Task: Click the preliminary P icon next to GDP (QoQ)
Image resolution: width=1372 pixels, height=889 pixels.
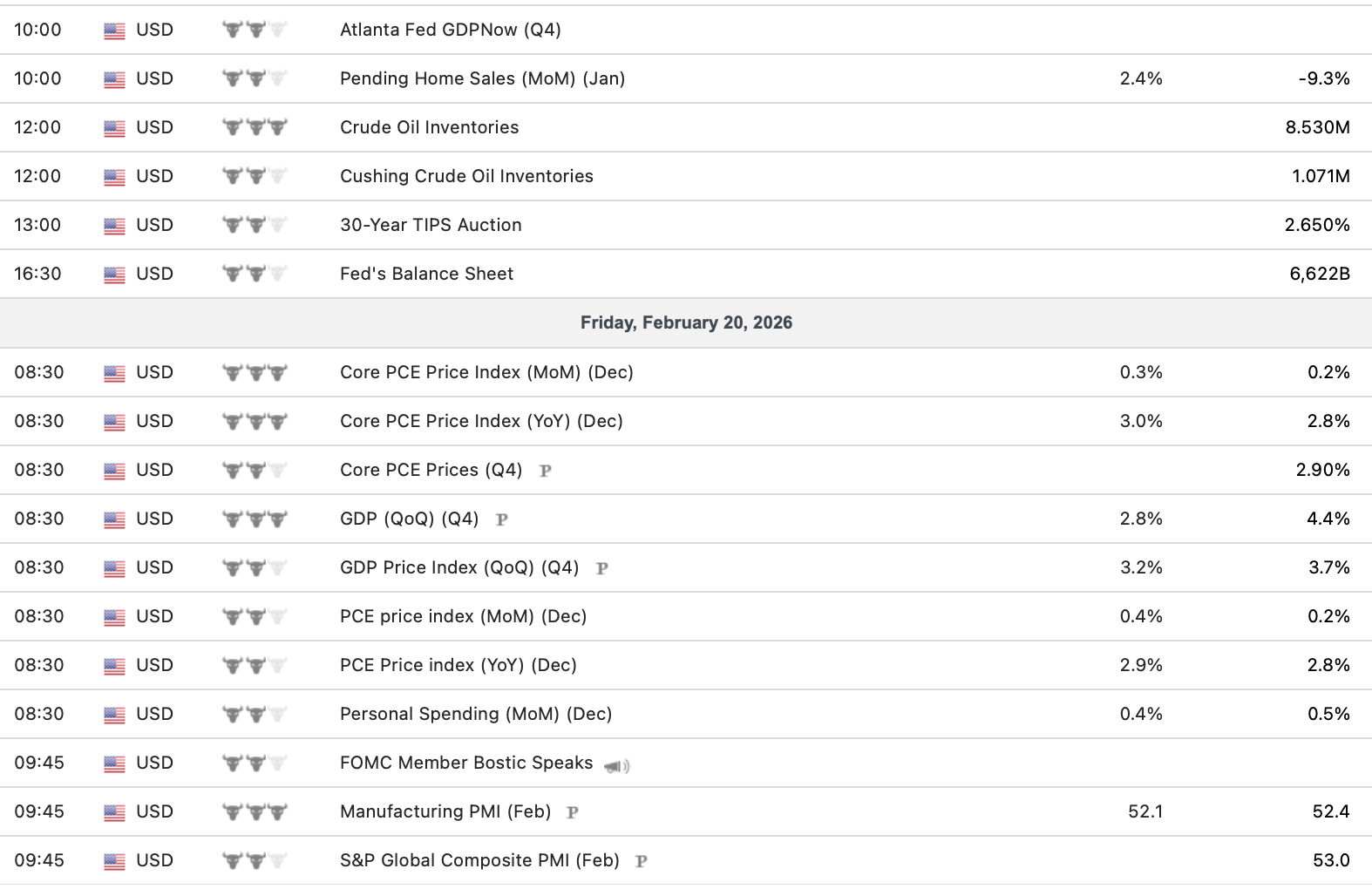Action: pyautogui.click(x=501, y=519)
